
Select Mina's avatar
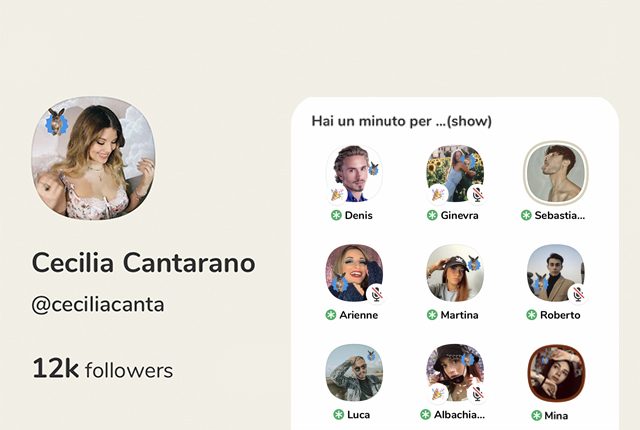click(555, 372)
